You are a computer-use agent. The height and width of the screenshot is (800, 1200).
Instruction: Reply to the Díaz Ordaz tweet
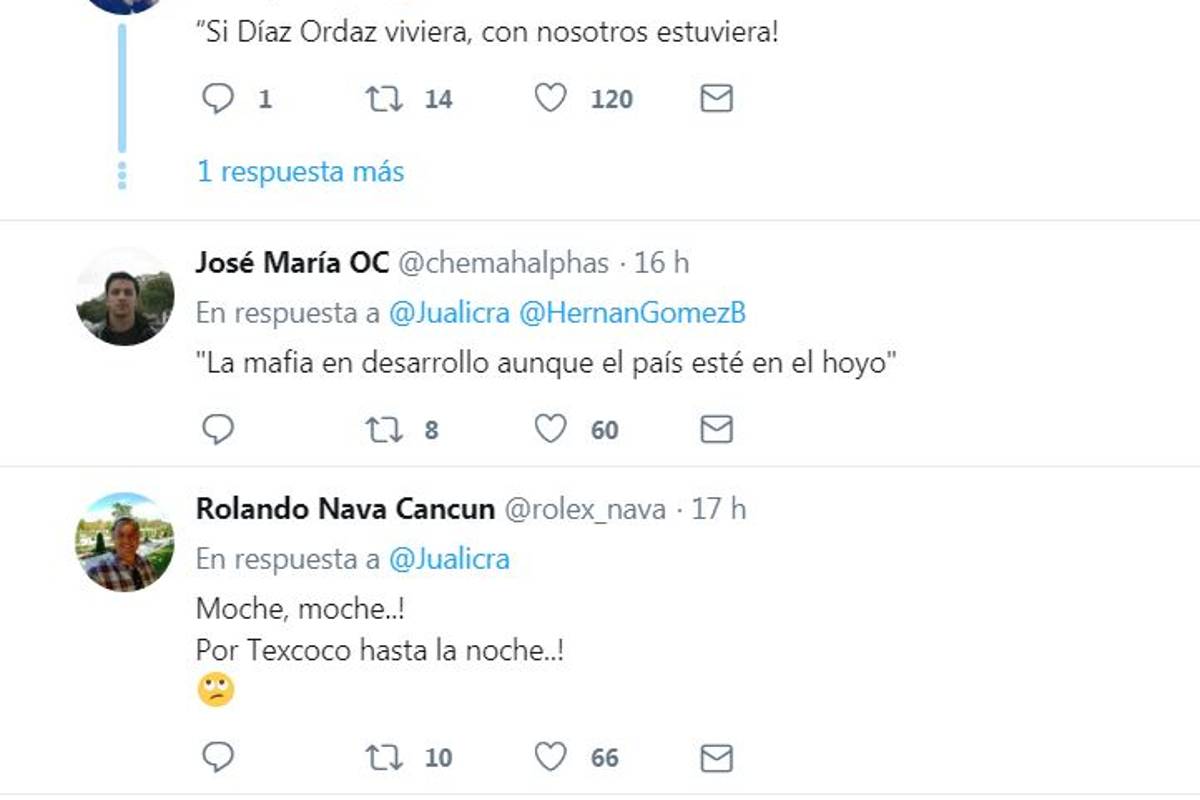(219, 98)
